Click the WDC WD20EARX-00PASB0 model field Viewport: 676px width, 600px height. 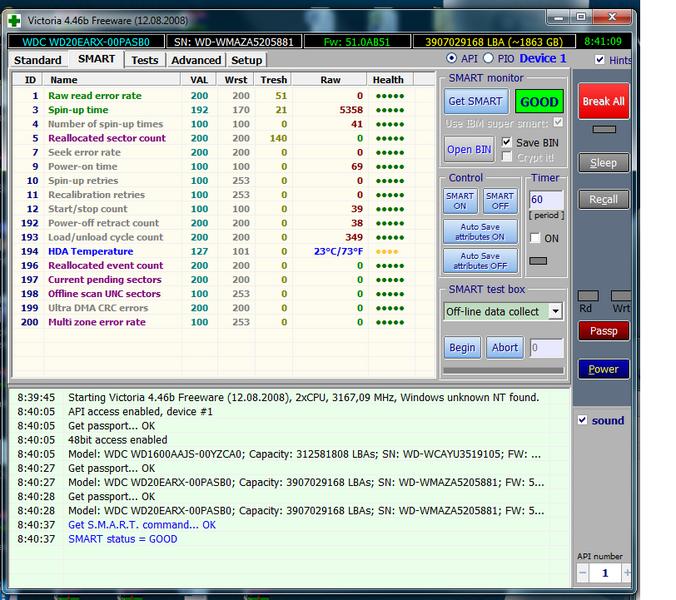(86, 42)
